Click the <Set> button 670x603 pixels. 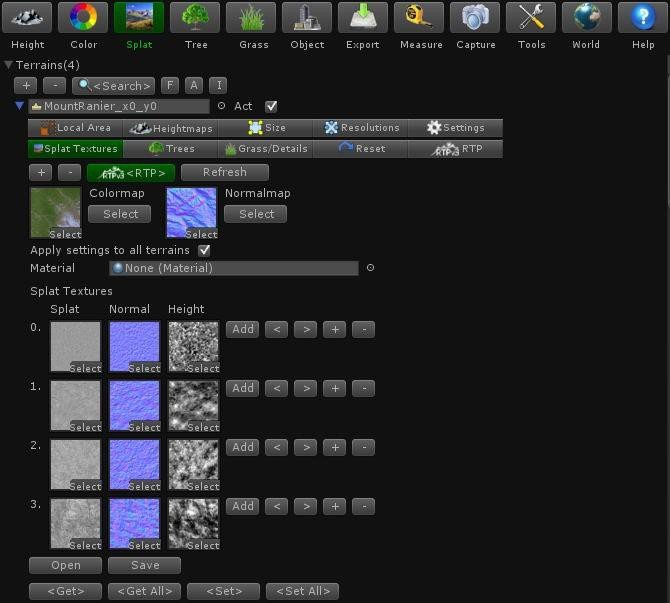pos(223,591)
